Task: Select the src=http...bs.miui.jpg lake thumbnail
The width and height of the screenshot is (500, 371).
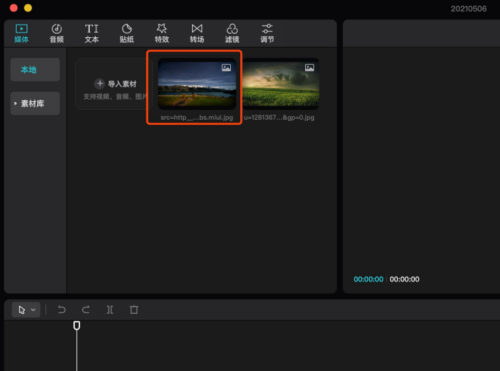Action: click(x=197, y=84)
